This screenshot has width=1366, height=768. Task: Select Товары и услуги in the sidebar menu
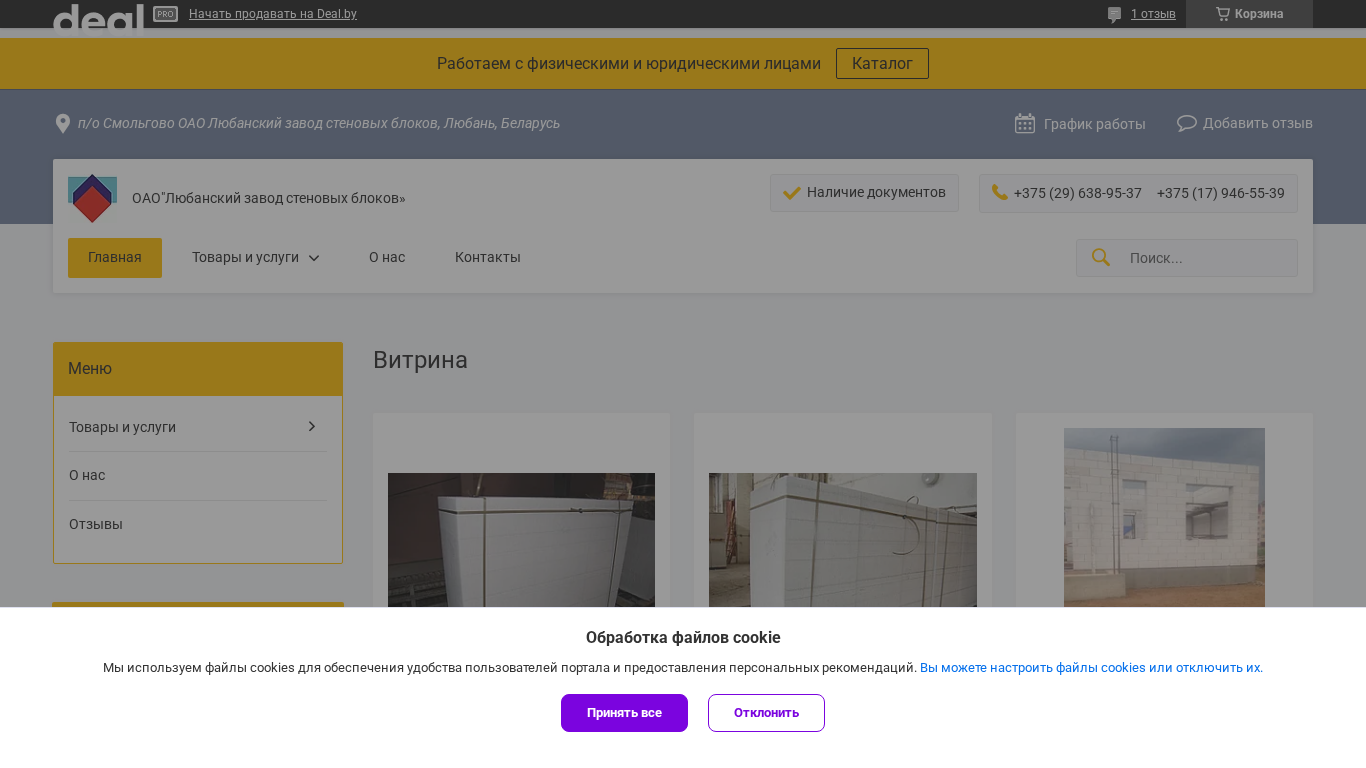[x=198, y=427]
